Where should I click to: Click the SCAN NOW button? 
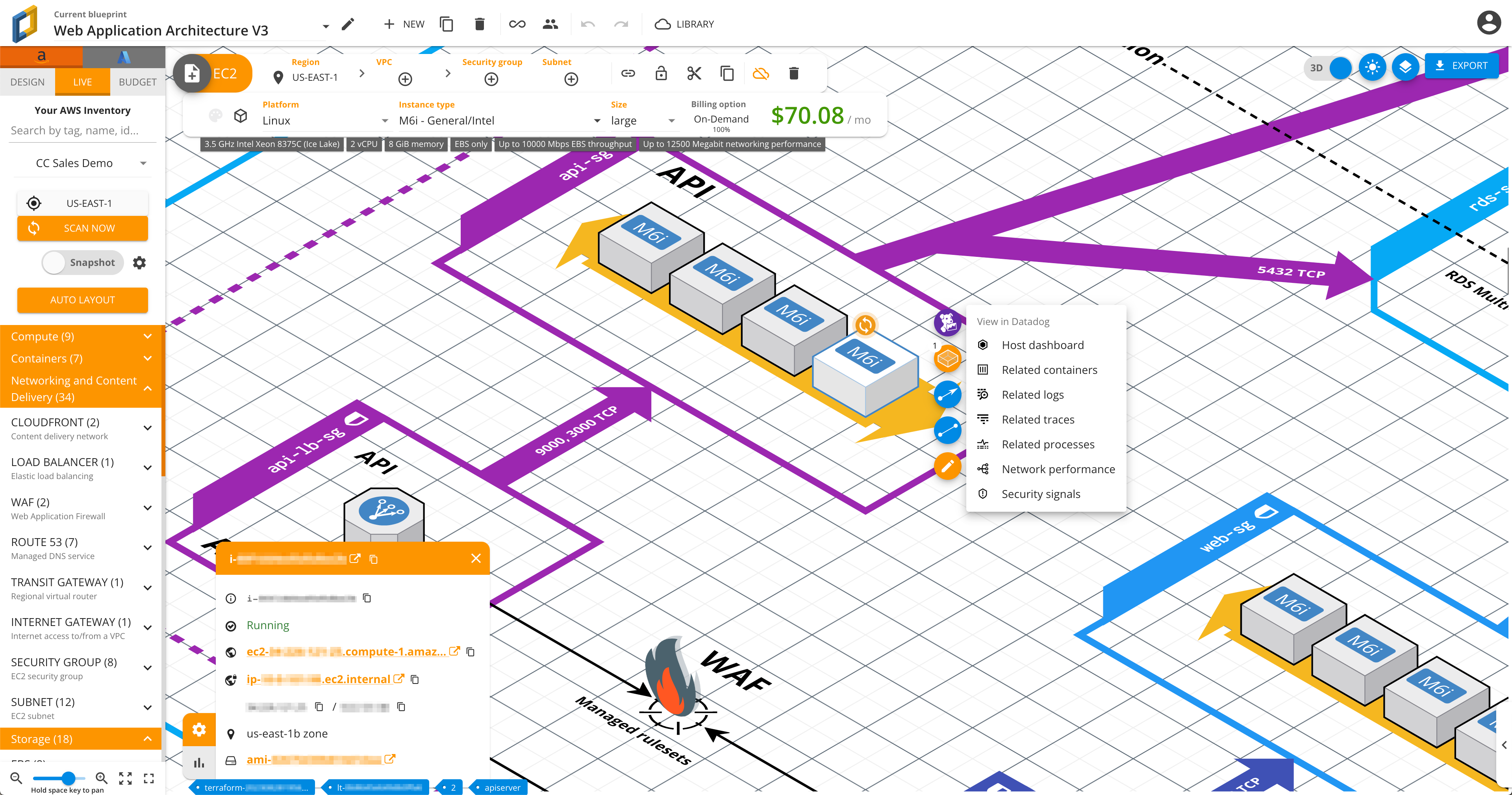click(x=82, y=228)
